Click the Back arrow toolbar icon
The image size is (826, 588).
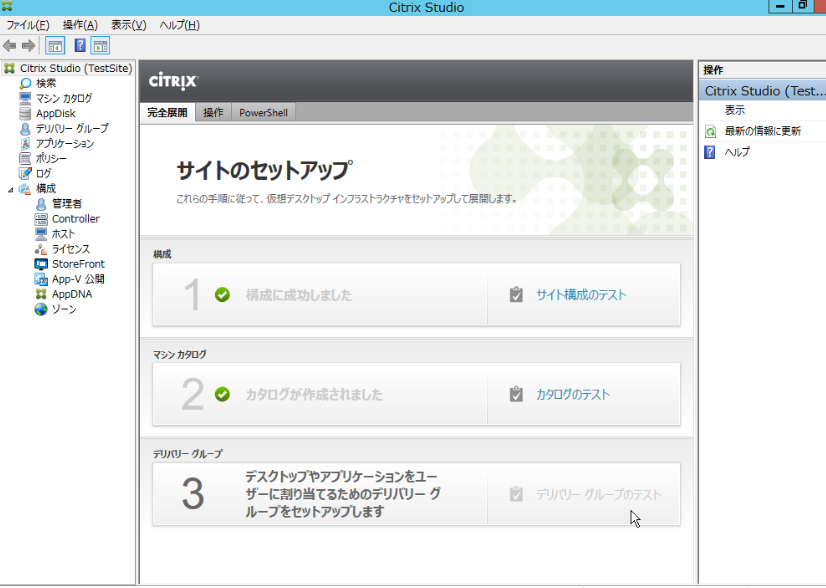(x=9, y=46)
